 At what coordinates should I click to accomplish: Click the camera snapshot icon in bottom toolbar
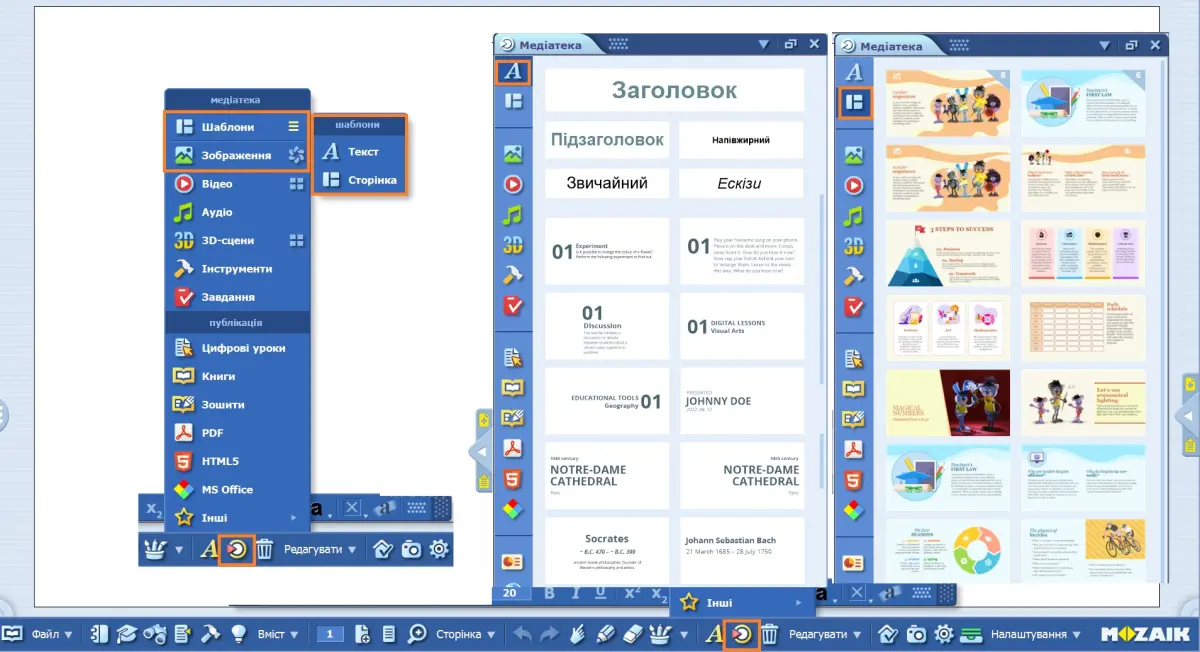coord(915,634)
